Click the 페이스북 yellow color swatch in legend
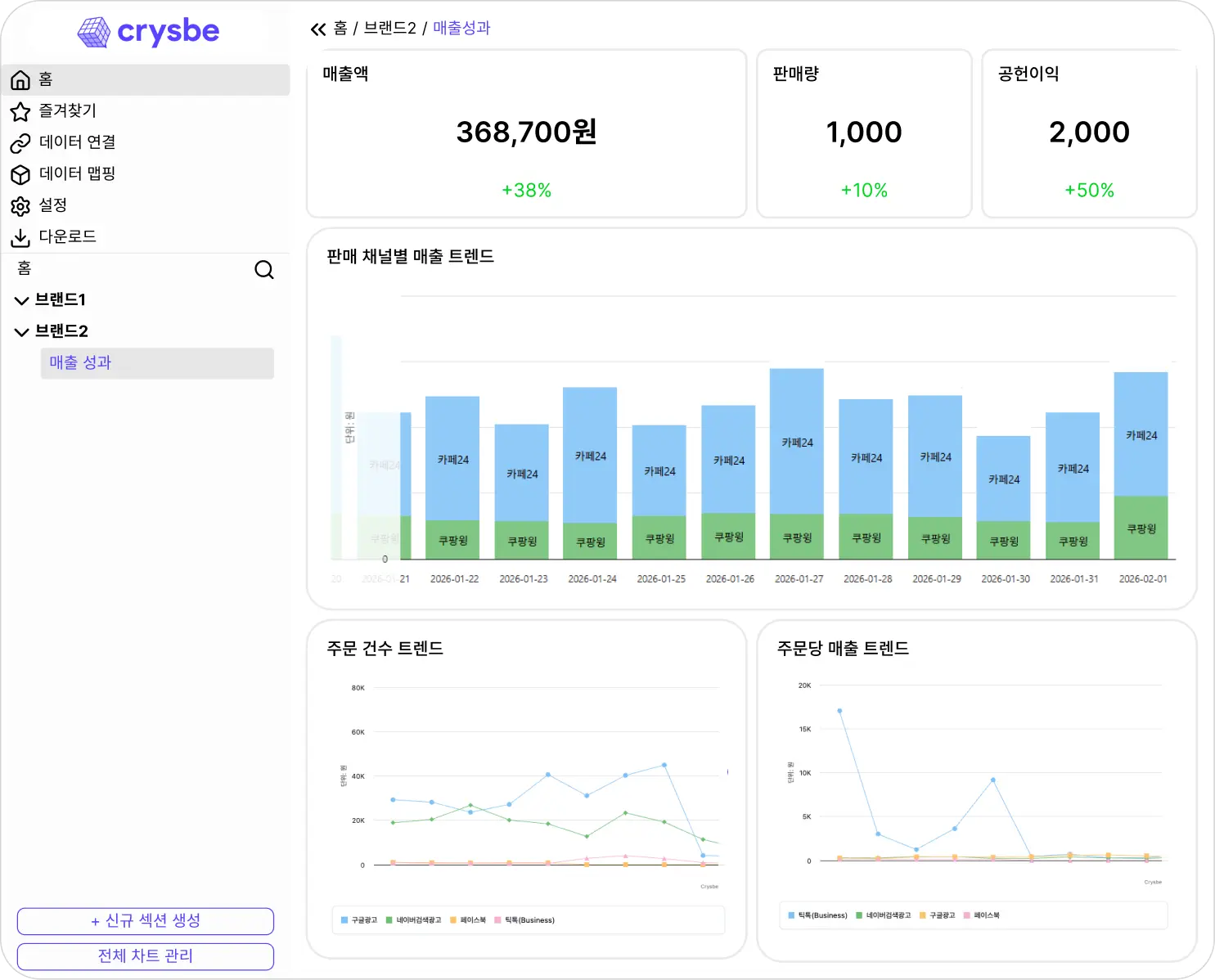Viewport: 1215px width, 980px height. pos(452,919)
